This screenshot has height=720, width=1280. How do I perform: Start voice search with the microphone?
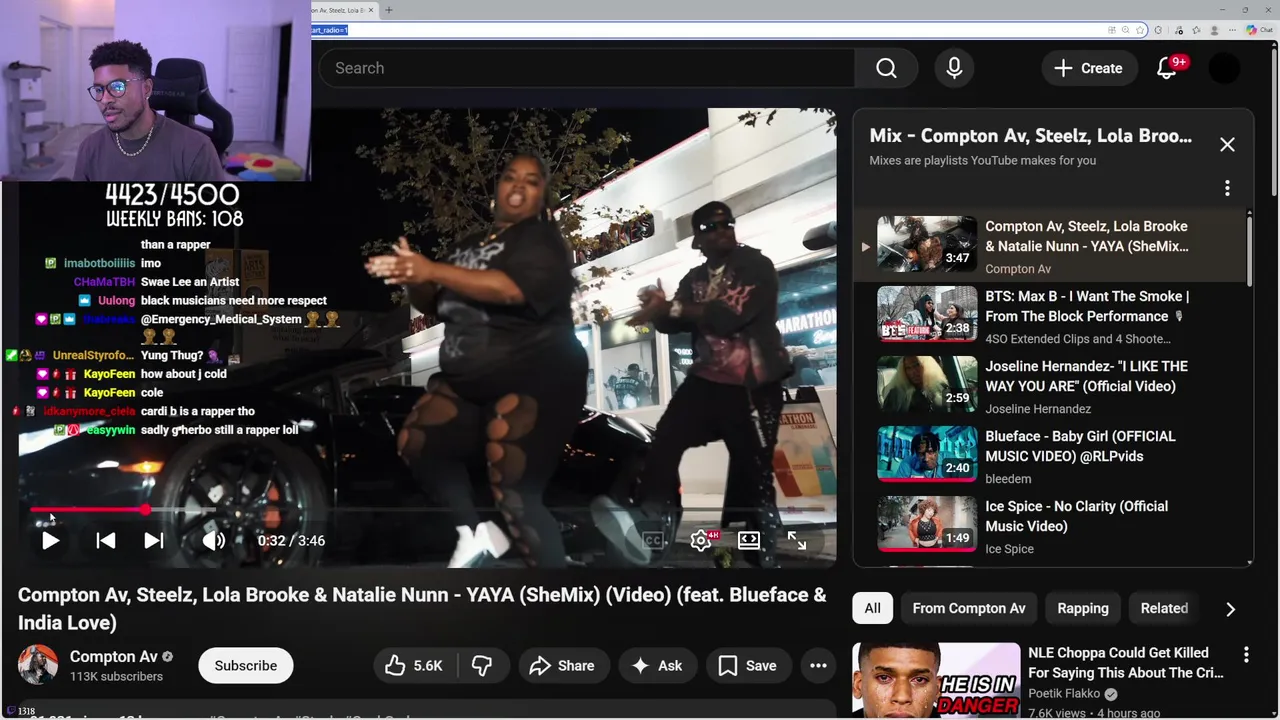point(954,68)
